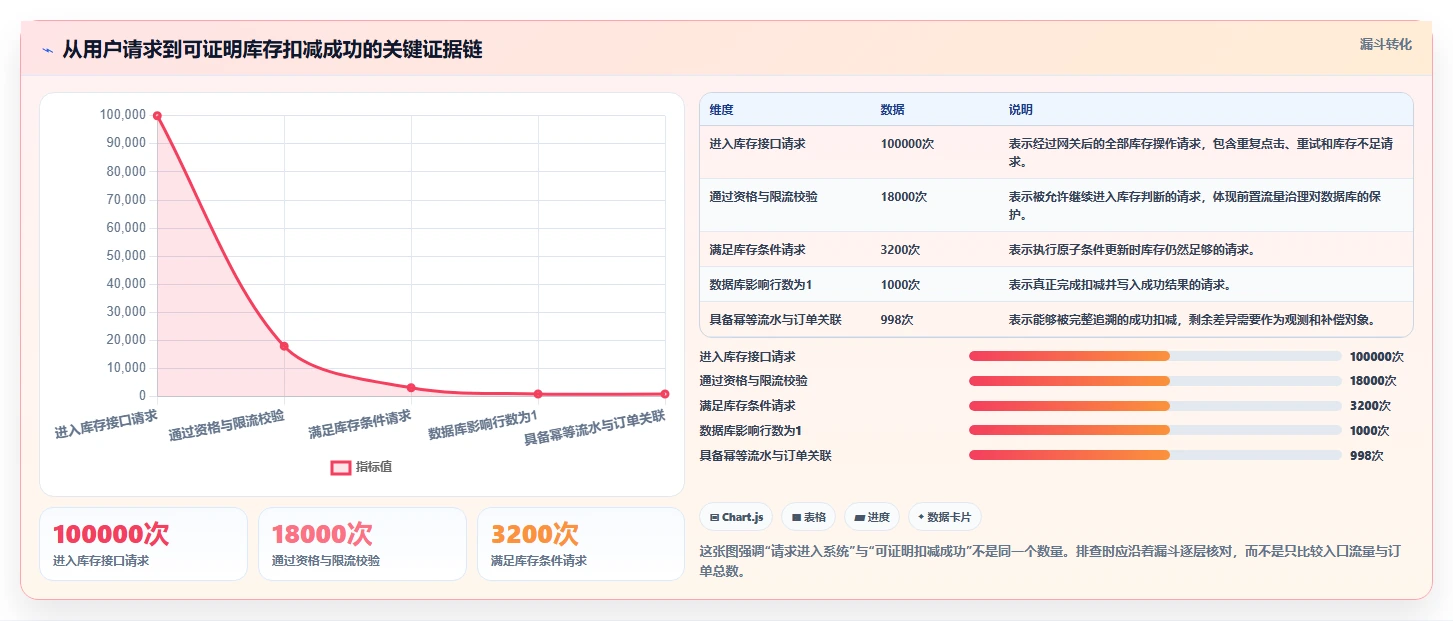Click the 漏斗转化 label in header

coord(1386,44)
